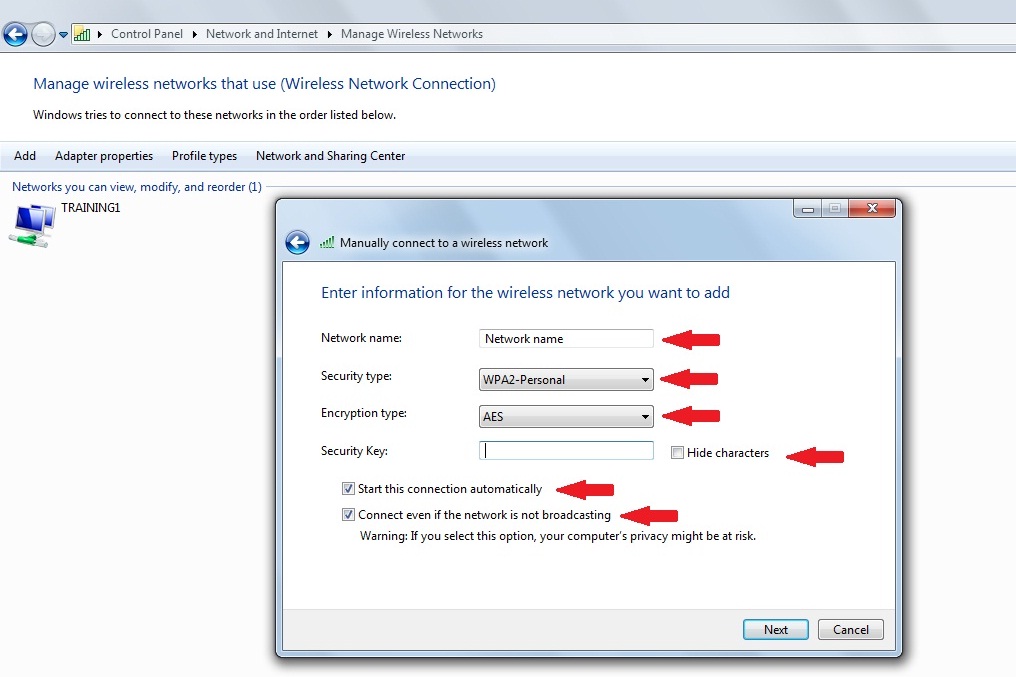1016x677 pixels.
Task: Click the dialog's maximize button
Action: point(835,209)
